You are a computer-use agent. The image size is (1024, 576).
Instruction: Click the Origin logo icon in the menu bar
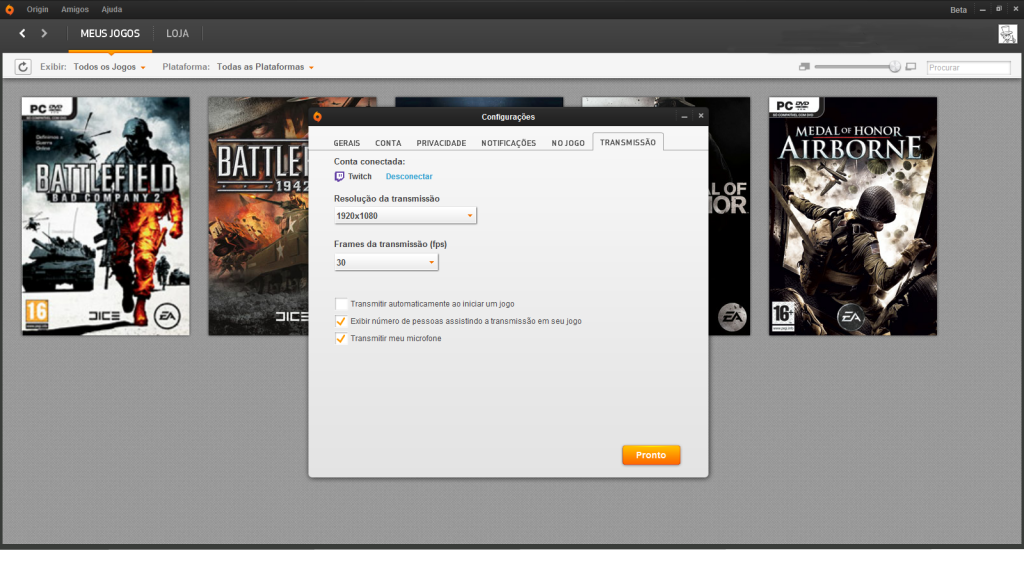click(9, 10)
